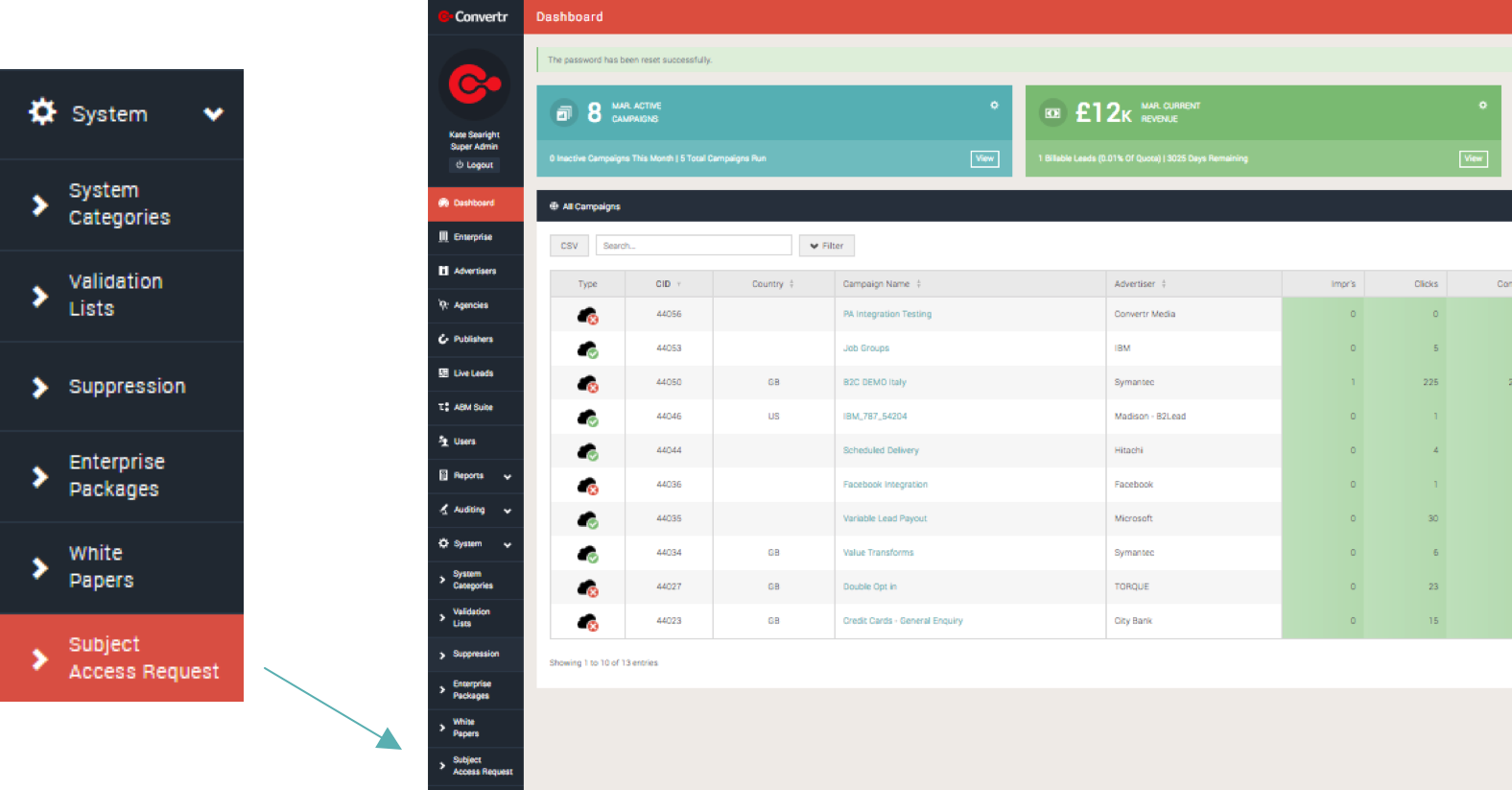This screenshot has width=1512, height=790.
Task: Open Advertisers from the dashboard sidebar
Action: (x=476, y=271)
